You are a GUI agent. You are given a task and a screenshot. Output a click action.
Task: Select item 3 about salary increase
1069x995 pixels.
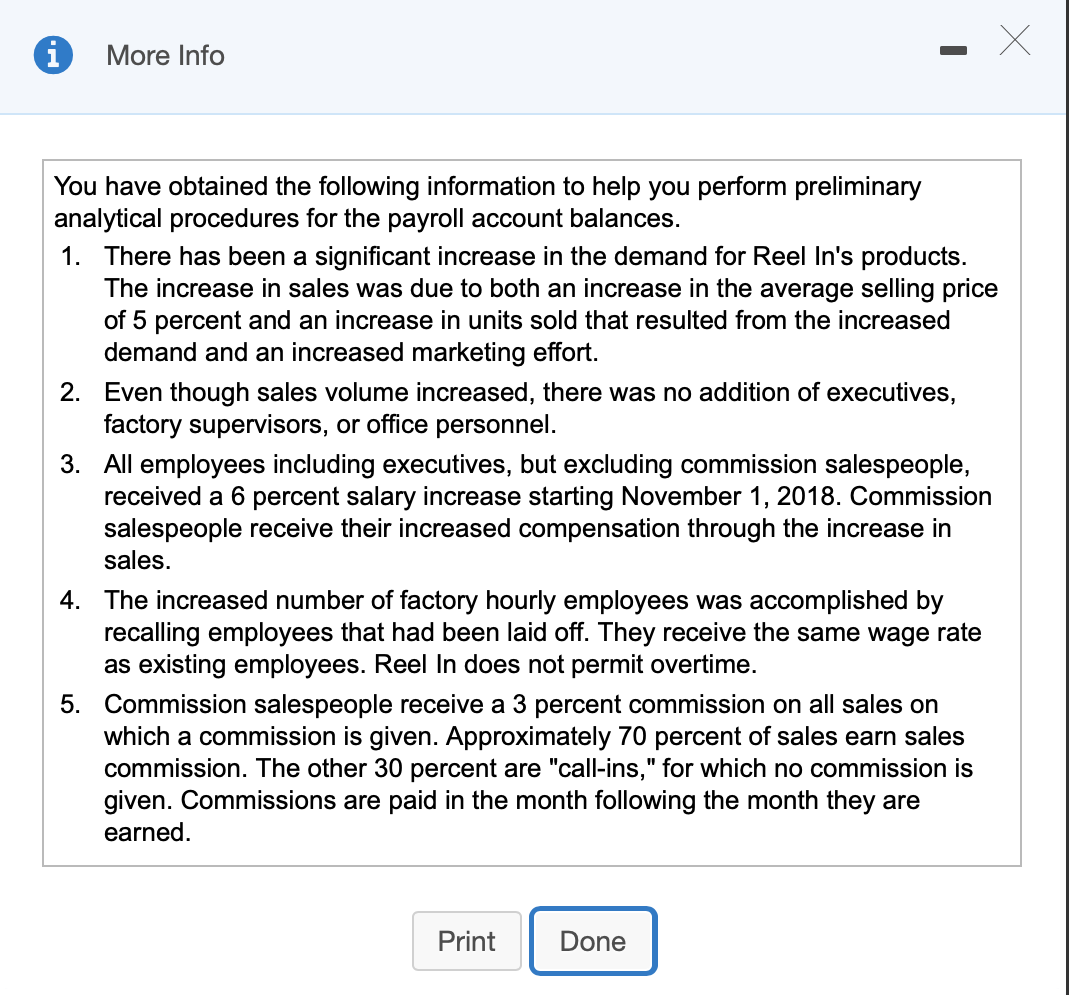530,512
